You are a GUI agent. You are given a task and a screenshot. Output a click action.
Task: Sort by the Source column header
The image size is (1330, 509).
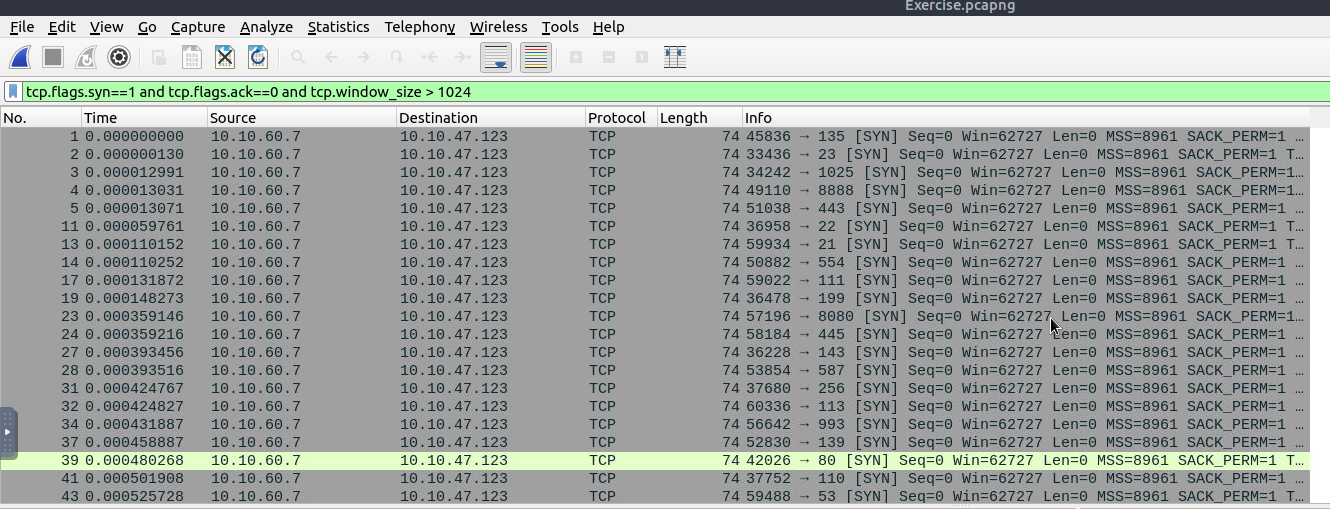click(x=301, y=118)
